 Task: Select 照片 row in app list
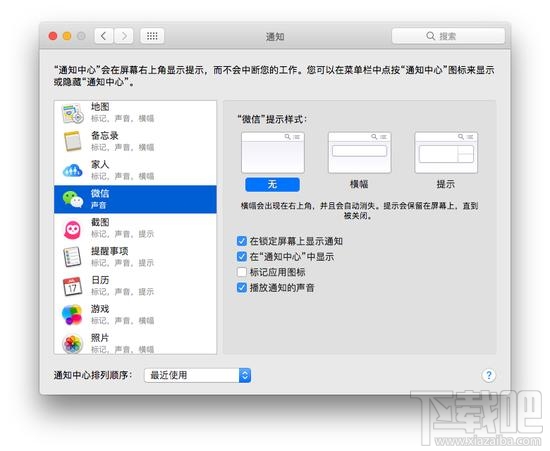coord(135,343)
